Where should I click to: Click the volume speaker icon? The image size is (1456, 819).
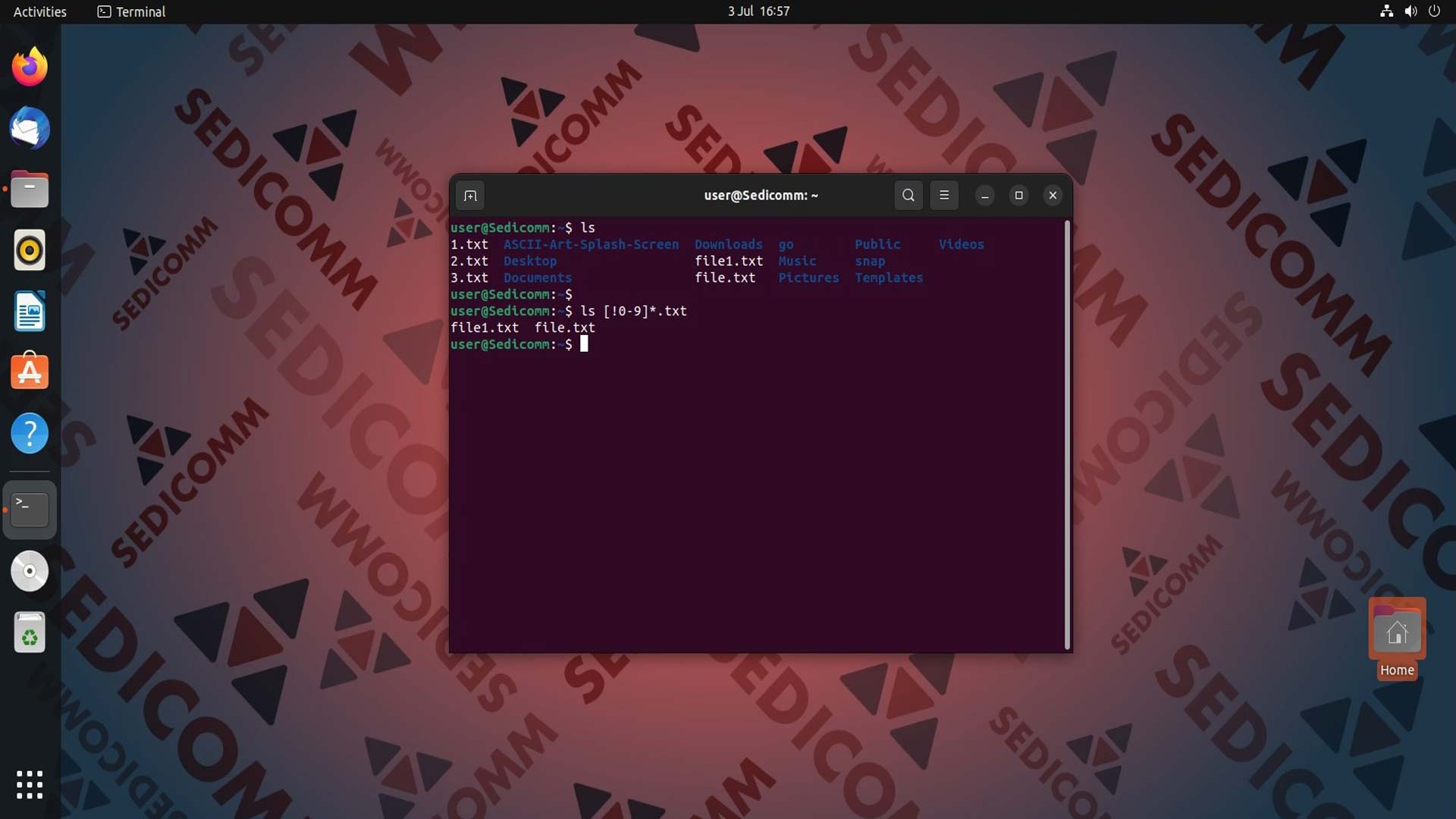click(x=1410, y=11)
